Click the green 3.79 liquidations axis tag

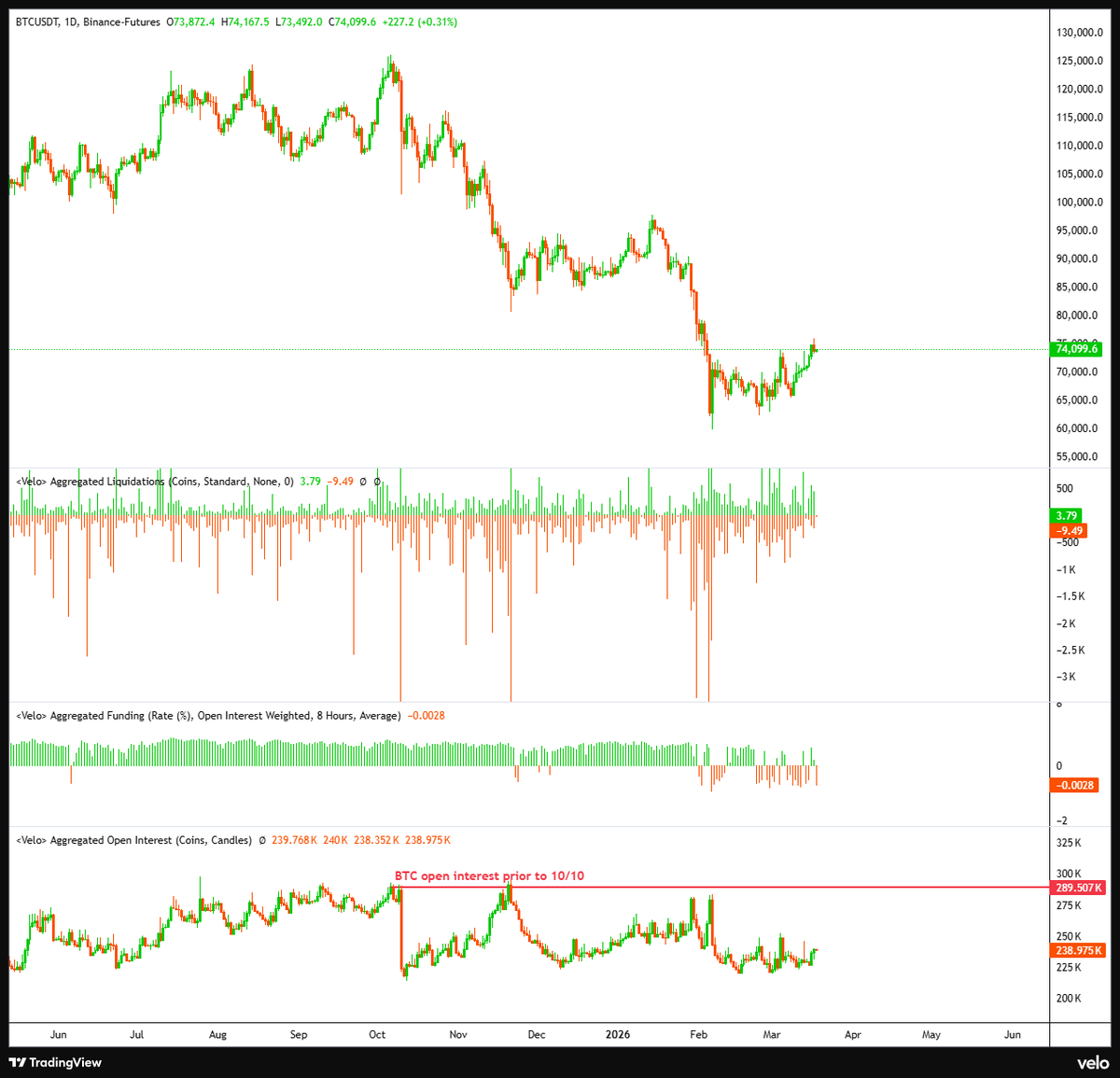click(x=1066, y=515)
